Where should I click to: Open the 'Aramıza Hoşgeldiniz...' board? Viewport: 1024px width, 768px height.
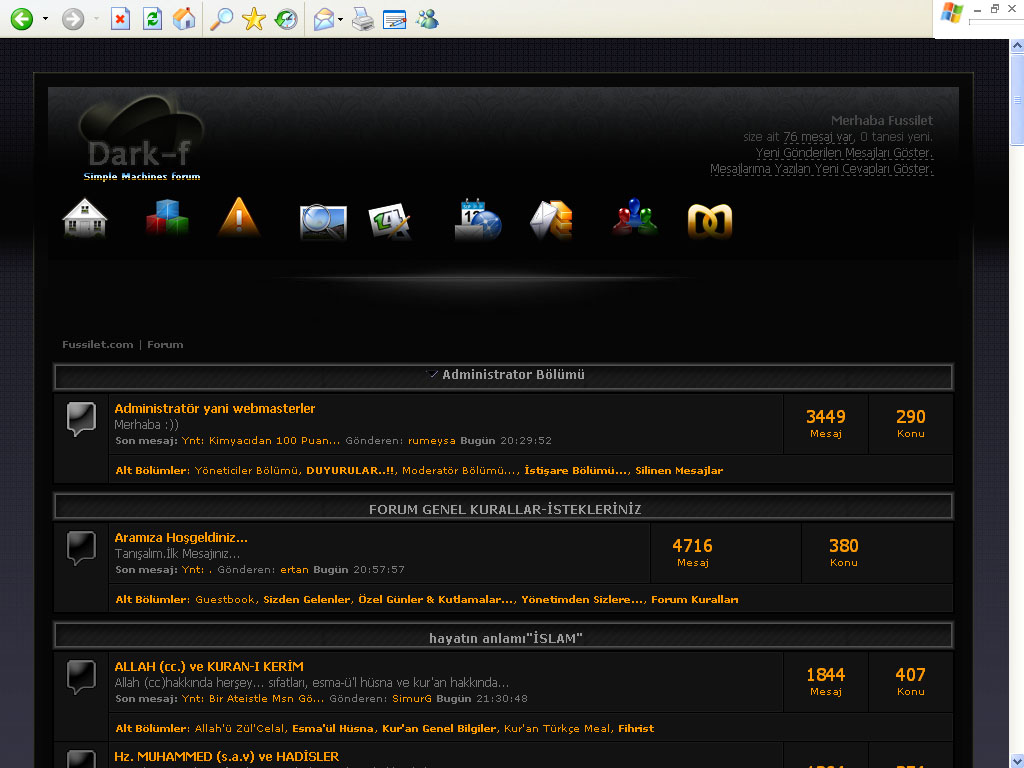click(181, 537)
